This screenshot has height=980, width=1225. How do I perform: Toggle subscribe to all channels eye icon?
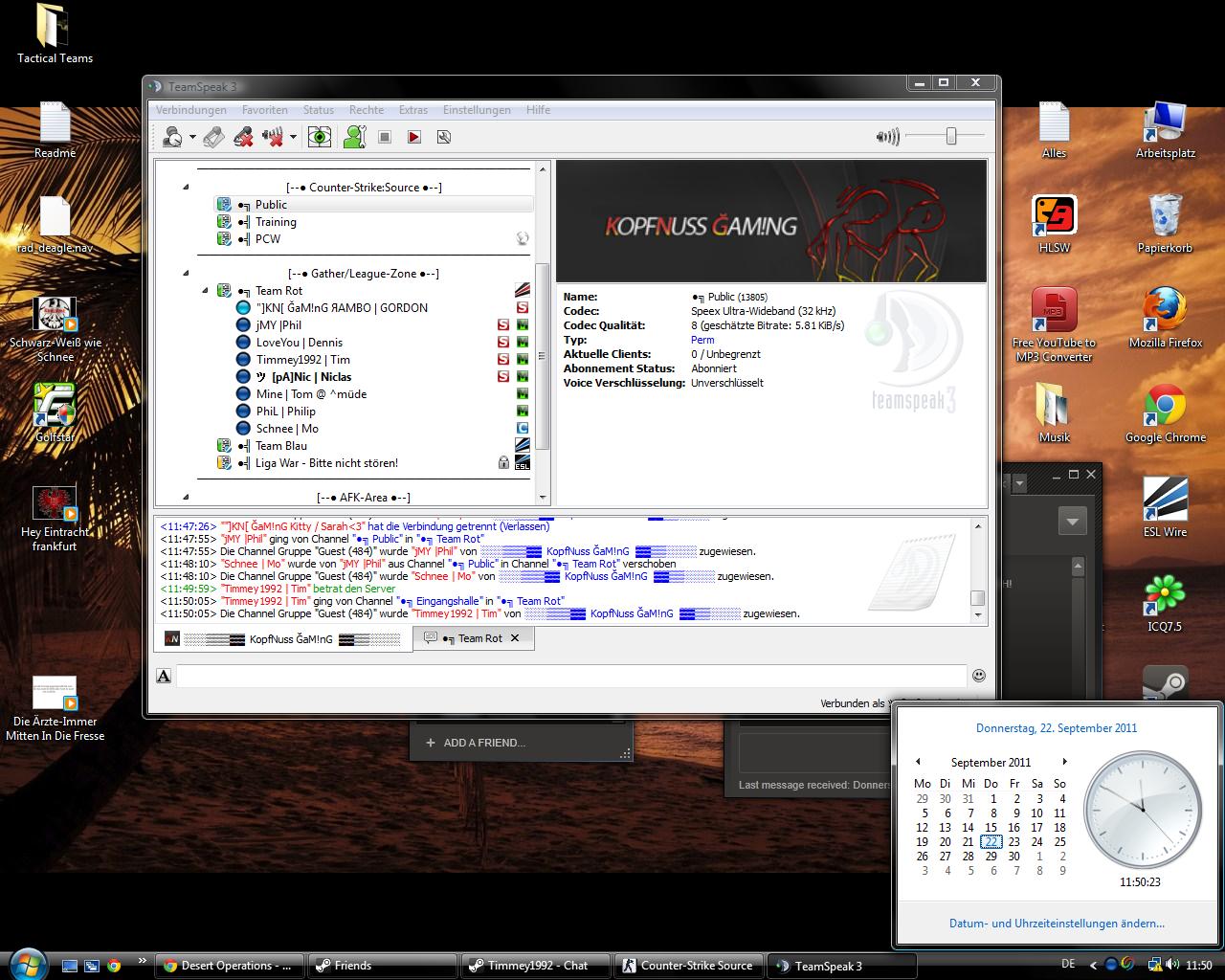pos(320,137)
